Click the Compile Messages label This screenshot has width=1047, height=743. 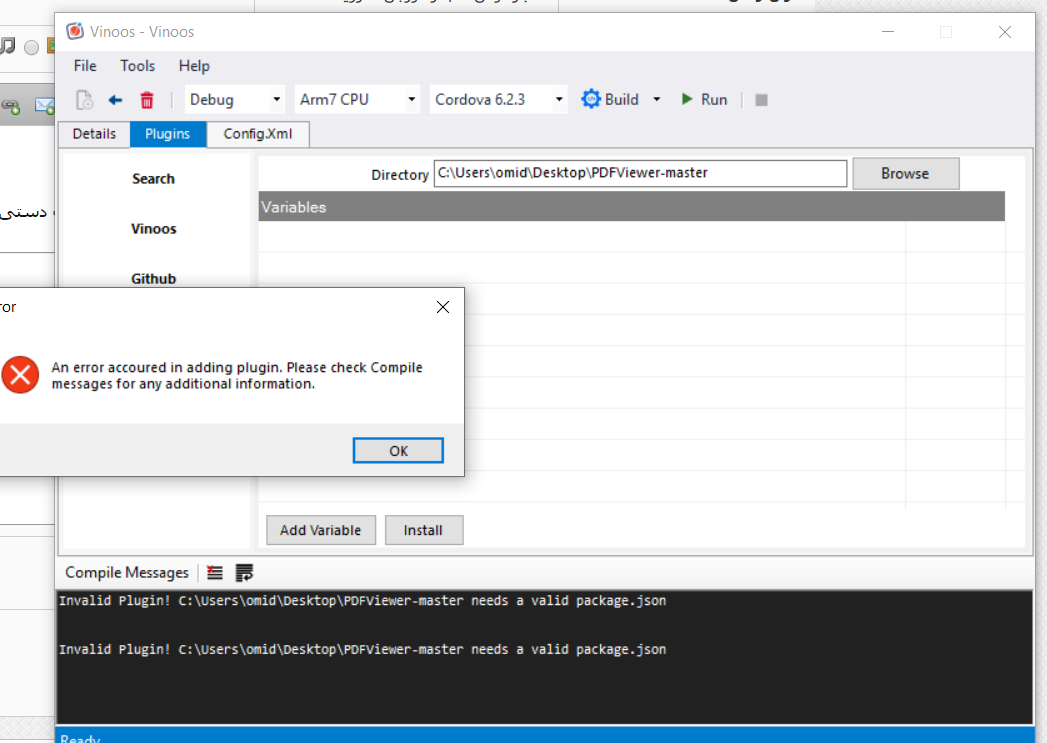click(127, 573)
